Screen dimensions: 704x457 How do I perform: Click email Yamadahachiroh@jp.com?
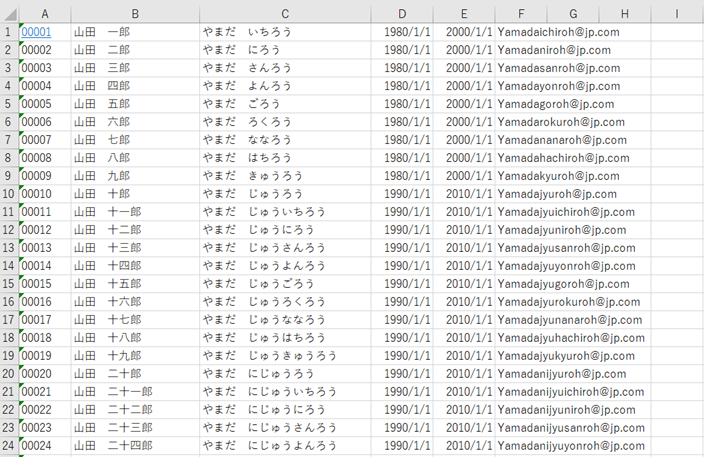563,158
